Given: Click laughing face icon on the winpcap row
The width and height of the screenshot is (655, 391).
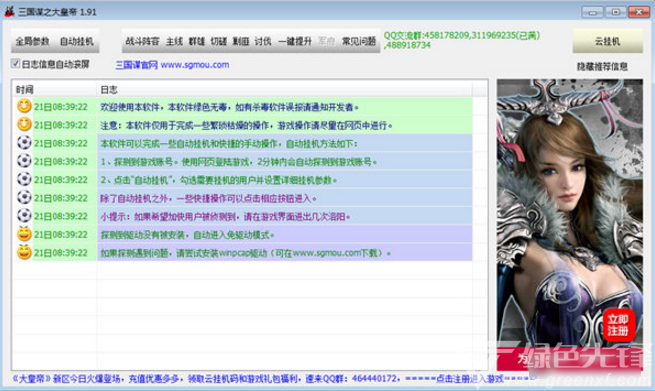Looking at the screenshot, I should [x=24, y=252].
